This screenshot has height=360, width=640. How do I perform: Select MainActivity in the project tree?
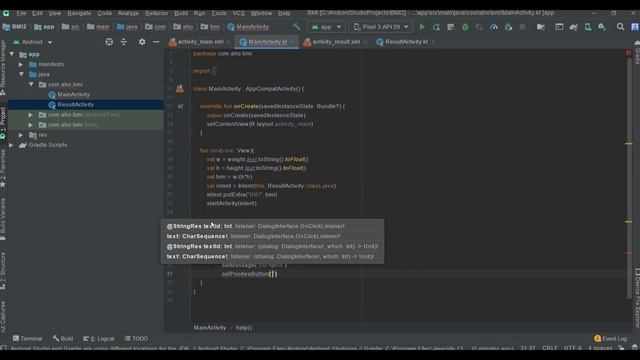[x=73, y=95]
